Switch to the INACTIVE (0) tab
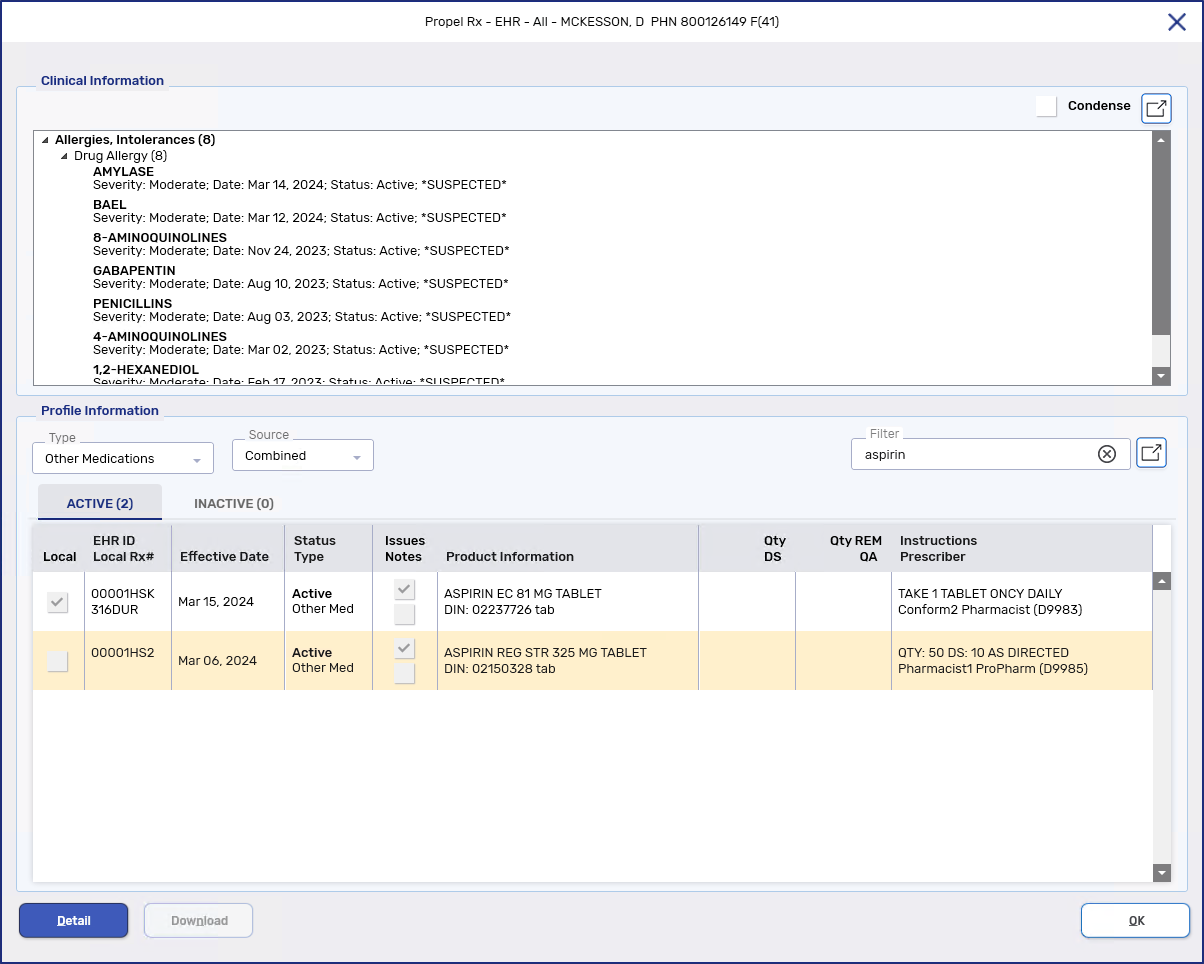Image resolution: width=1204 pixels, height=964 pixels. (x=233, y=504)
